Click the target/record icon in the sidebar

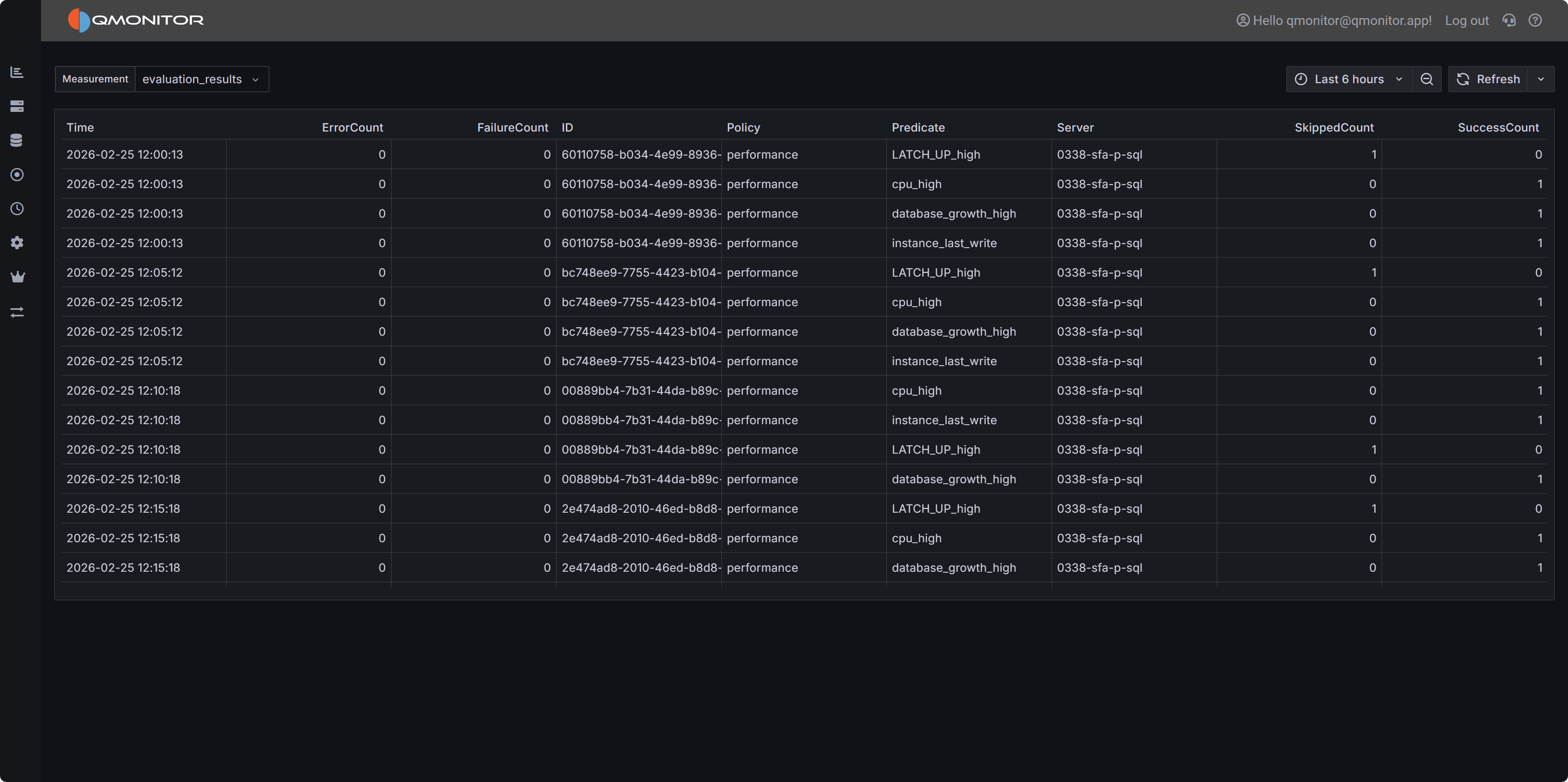[x=17, y=175]
